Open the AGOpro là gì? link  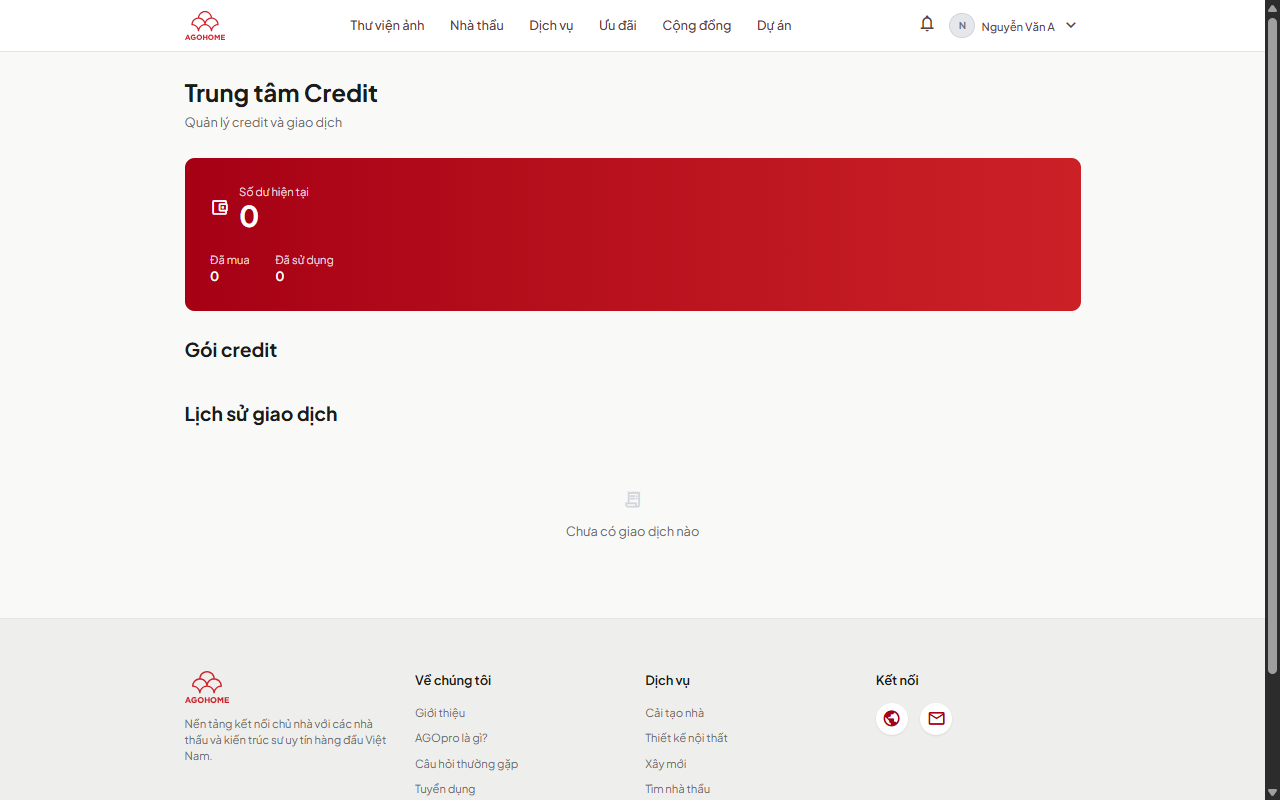tap(451, 738)
